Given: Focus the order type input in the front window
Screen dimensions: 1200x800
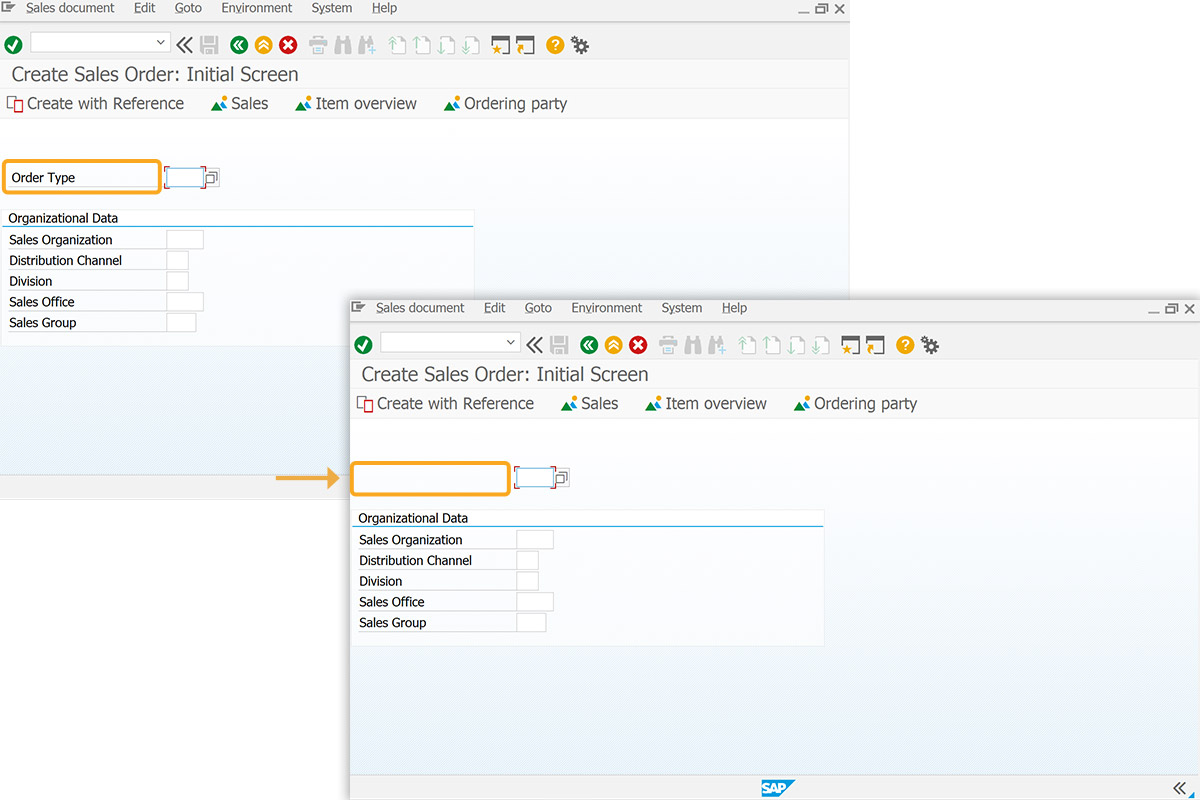Looking at the screenshot, I should tap(535, 478).
